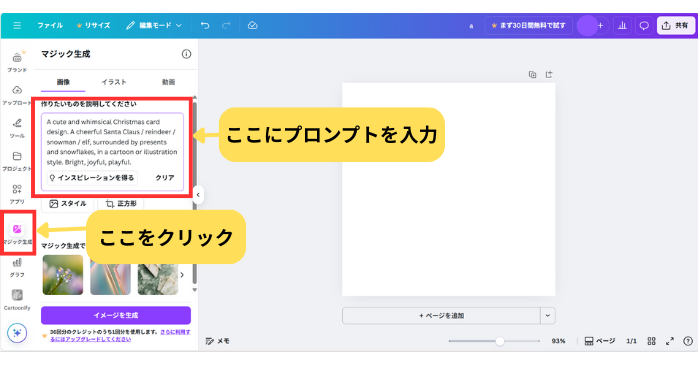
Task: Add new page icon above canvas
Action: click(549, 74)
